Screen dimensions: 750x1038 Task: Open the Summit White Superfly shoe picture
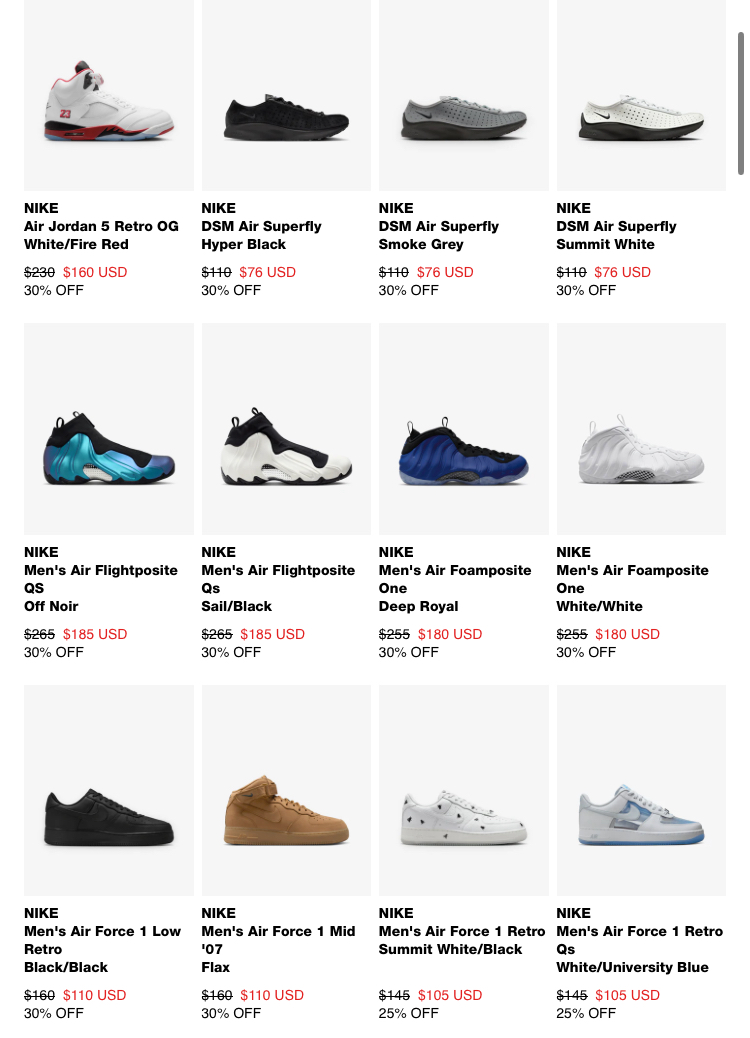tap(641, 95)
